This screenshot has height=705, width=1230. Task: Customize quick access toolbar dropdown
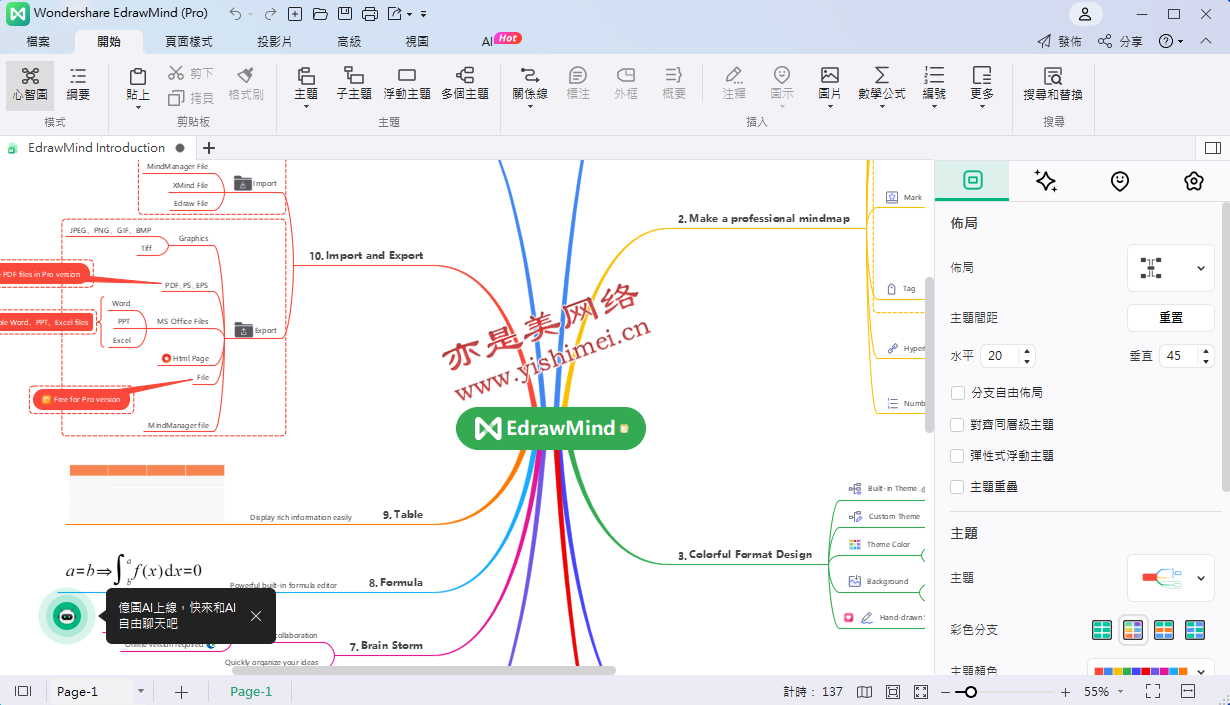[424, 14]
